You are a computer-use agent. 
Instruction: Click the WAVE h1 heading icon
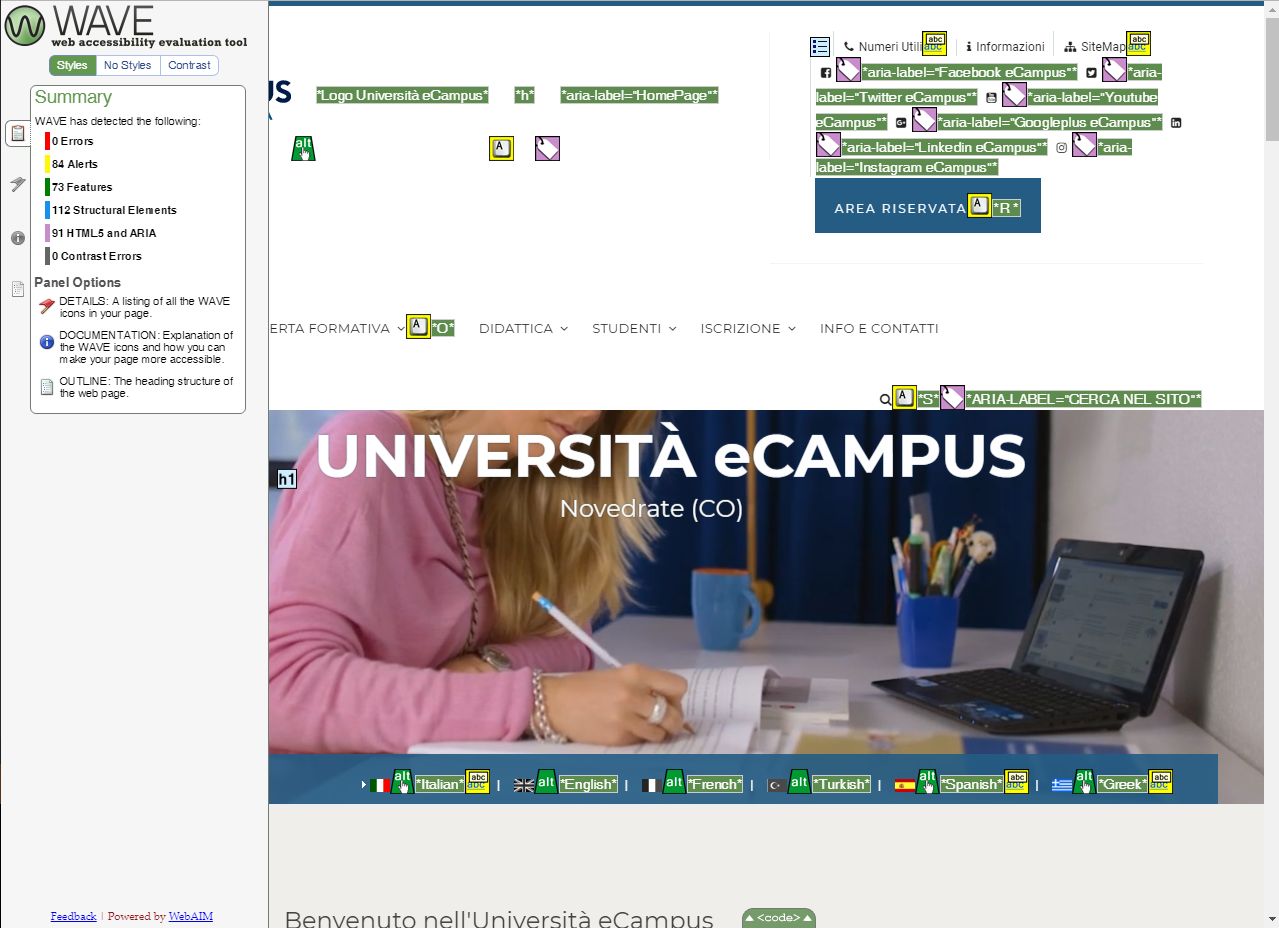point(287,480)
